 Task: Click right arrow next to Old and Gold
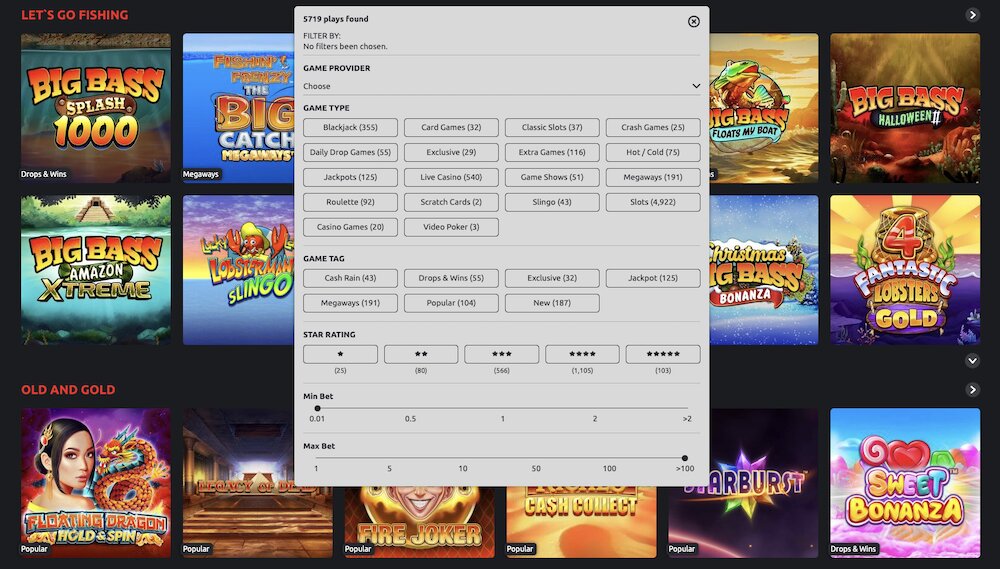tap(972, 389)
